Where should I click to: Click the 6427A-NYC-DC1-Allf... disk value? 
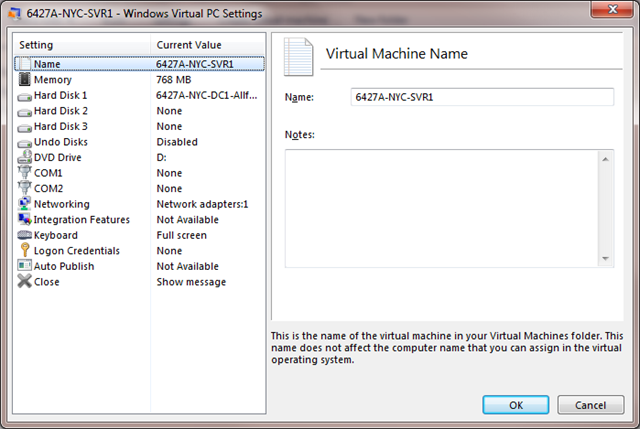click(207, 95)
